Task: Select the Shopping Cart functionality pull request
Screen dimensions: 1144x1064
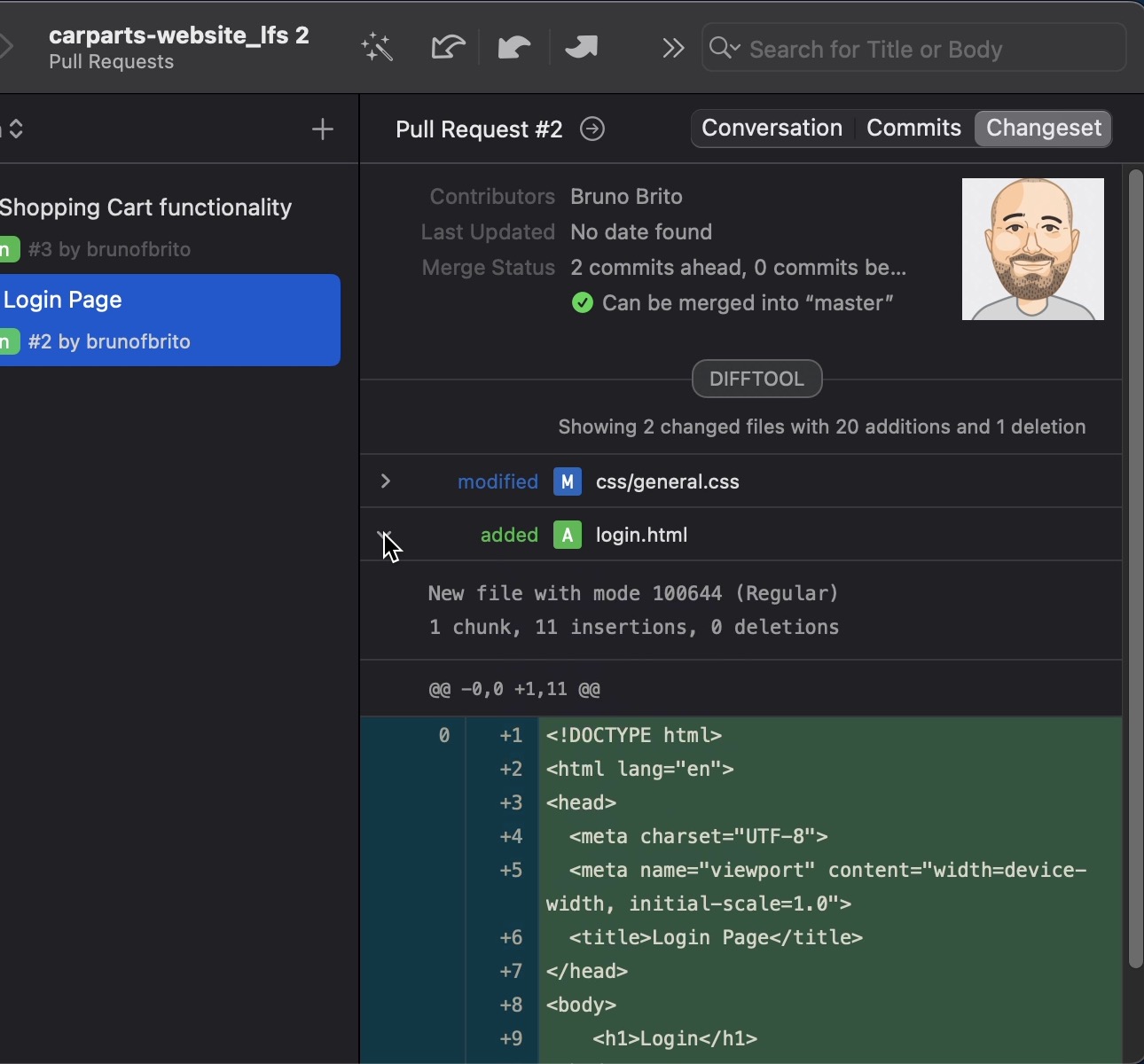Action: pos(146,225)
